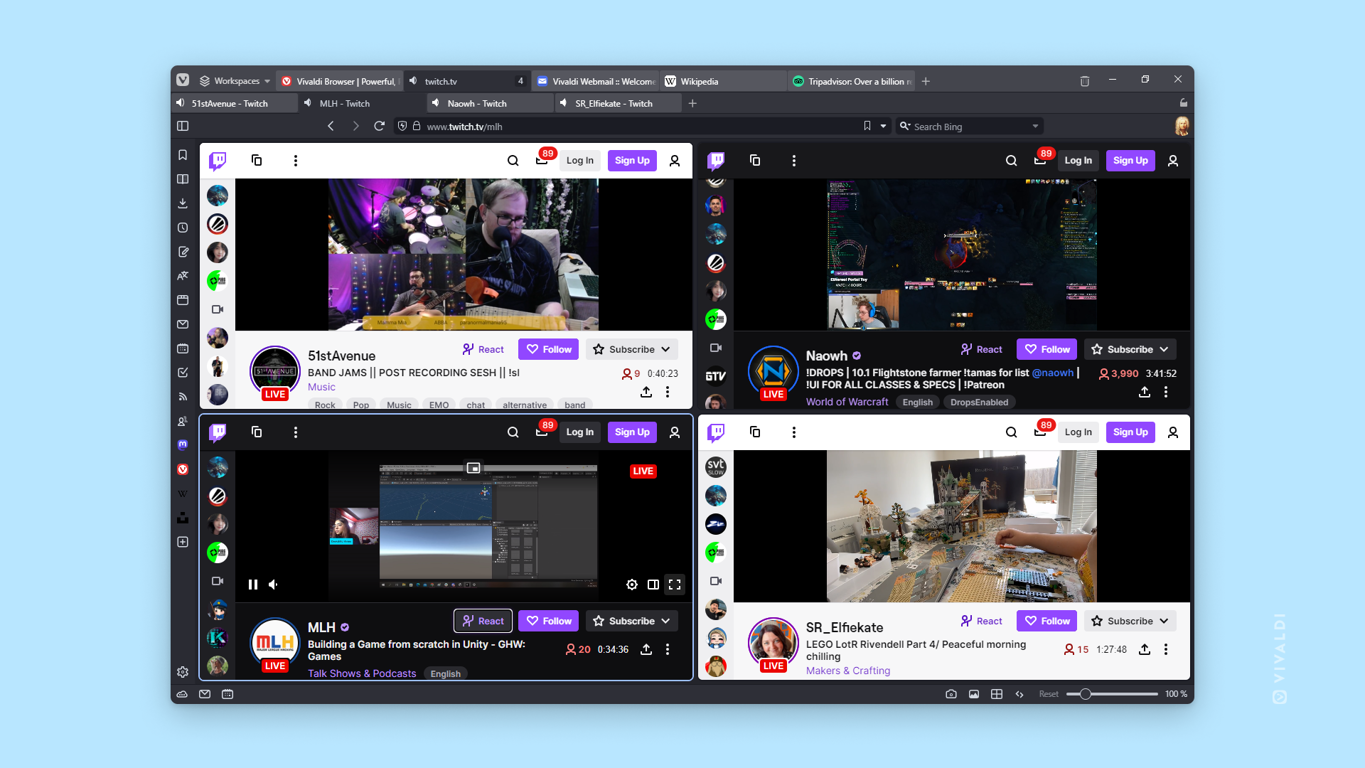
Task: Open MLH player settings gear
Action: point(632,585)
